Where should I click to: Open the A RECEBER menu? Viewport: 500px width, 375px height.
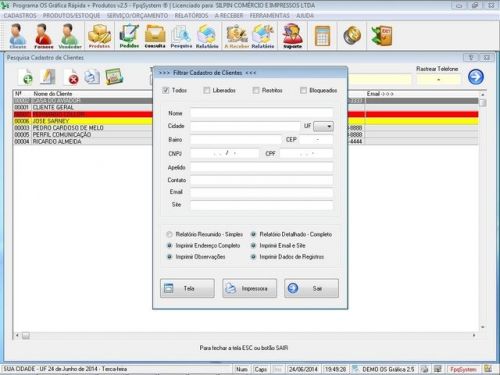coord(229,16)
